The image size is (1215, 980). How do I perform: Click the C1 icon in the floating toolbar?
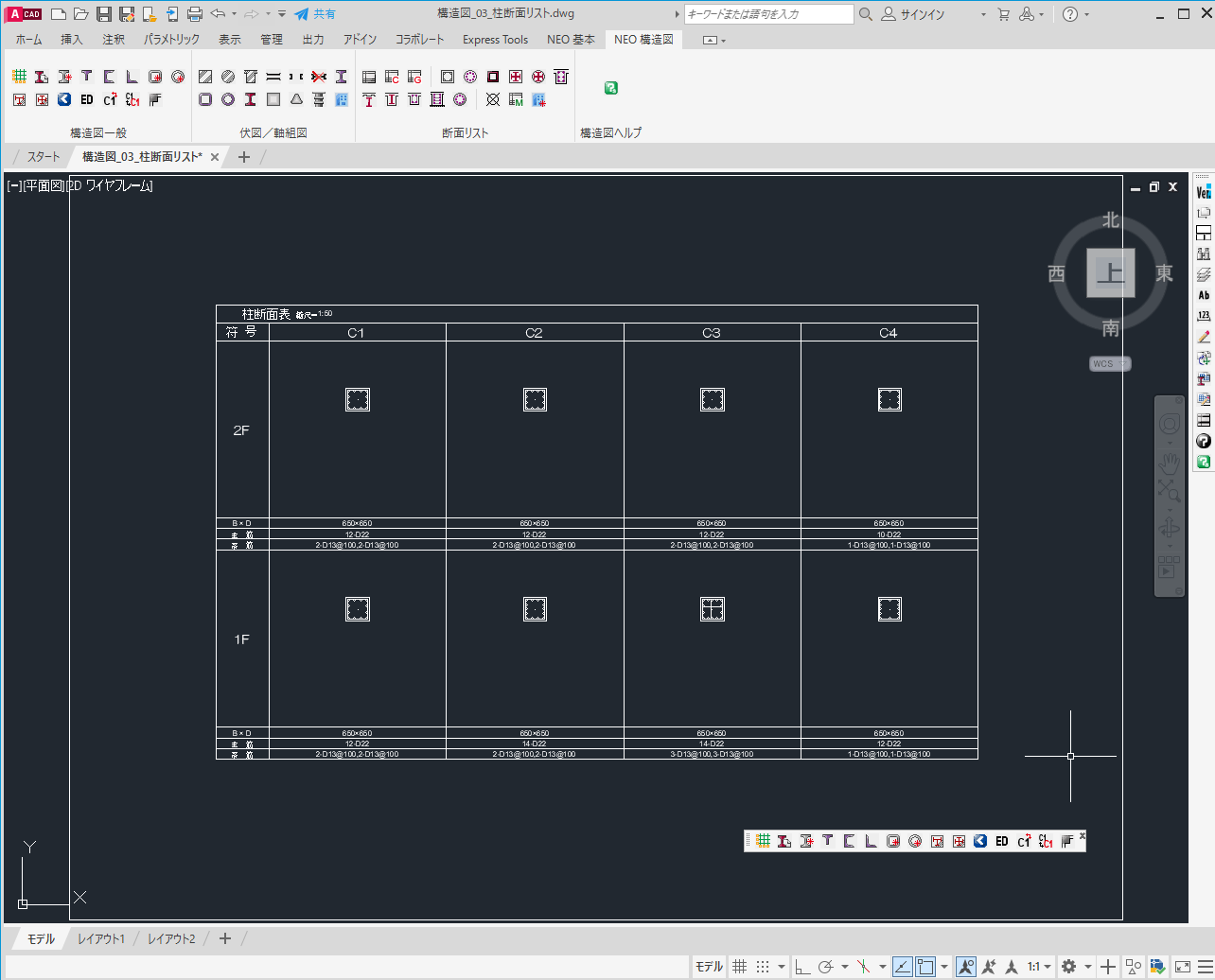1024,841
